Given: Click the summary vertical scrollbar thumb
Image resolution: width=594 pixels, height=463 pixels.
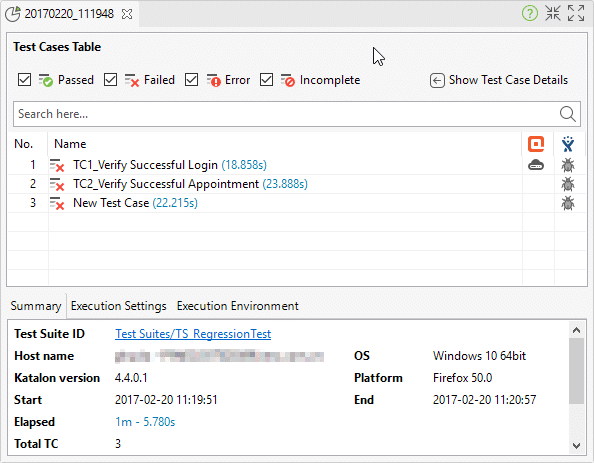Looking at the screenshot, I should 577,371.
